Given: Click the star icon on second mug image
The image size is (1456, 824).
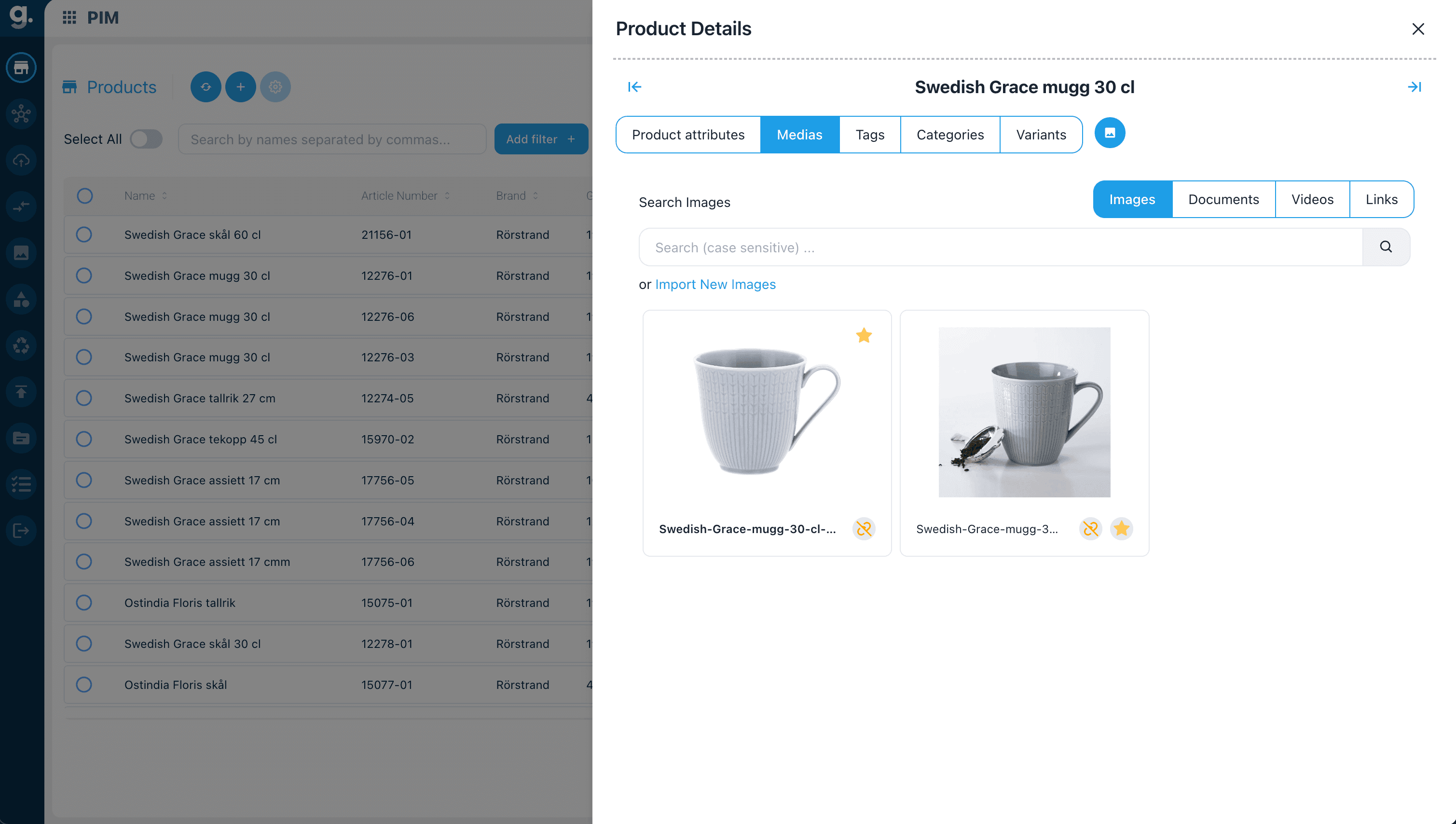Looking at the screenshot, I should click(1121, 529).
